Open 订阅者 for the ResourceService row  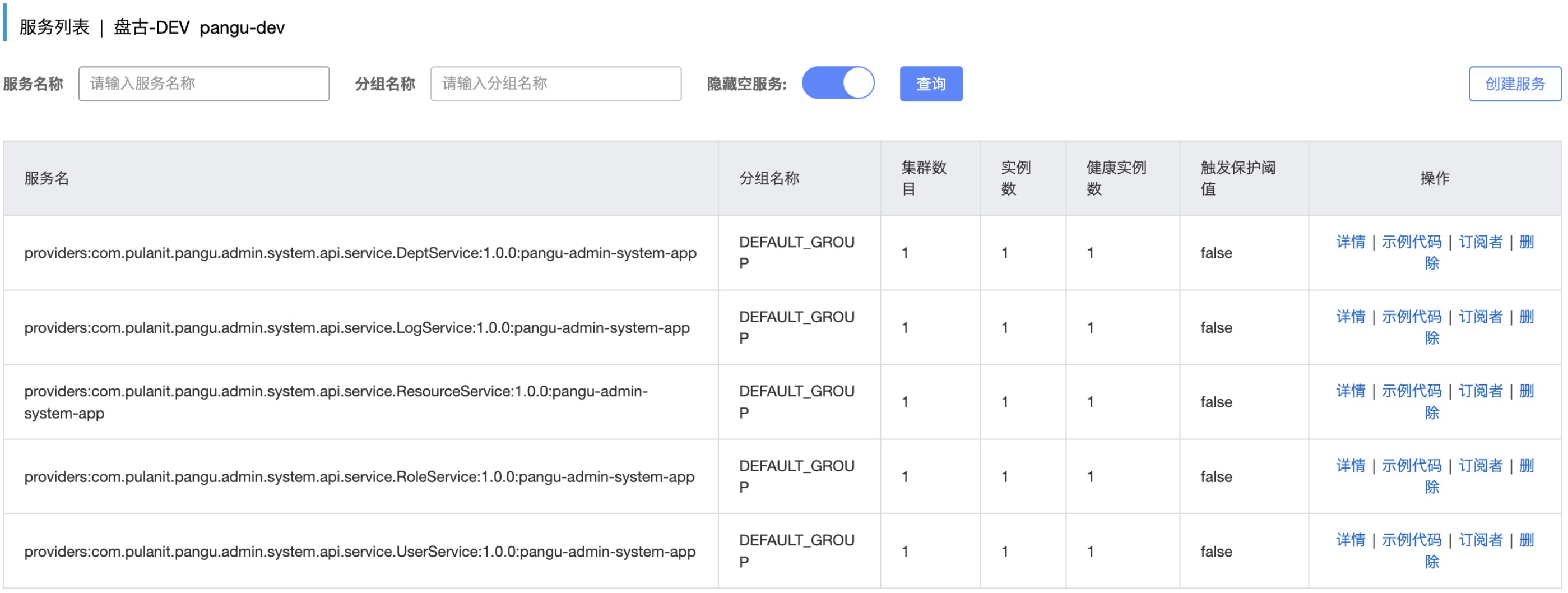tap(1481, 391)
